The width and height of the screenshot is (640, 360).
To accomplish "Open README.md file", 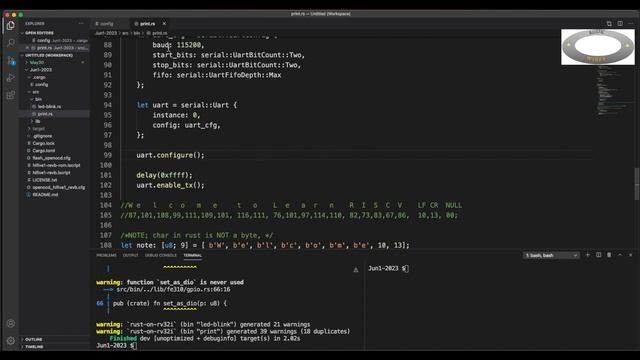I will [45, 195].
